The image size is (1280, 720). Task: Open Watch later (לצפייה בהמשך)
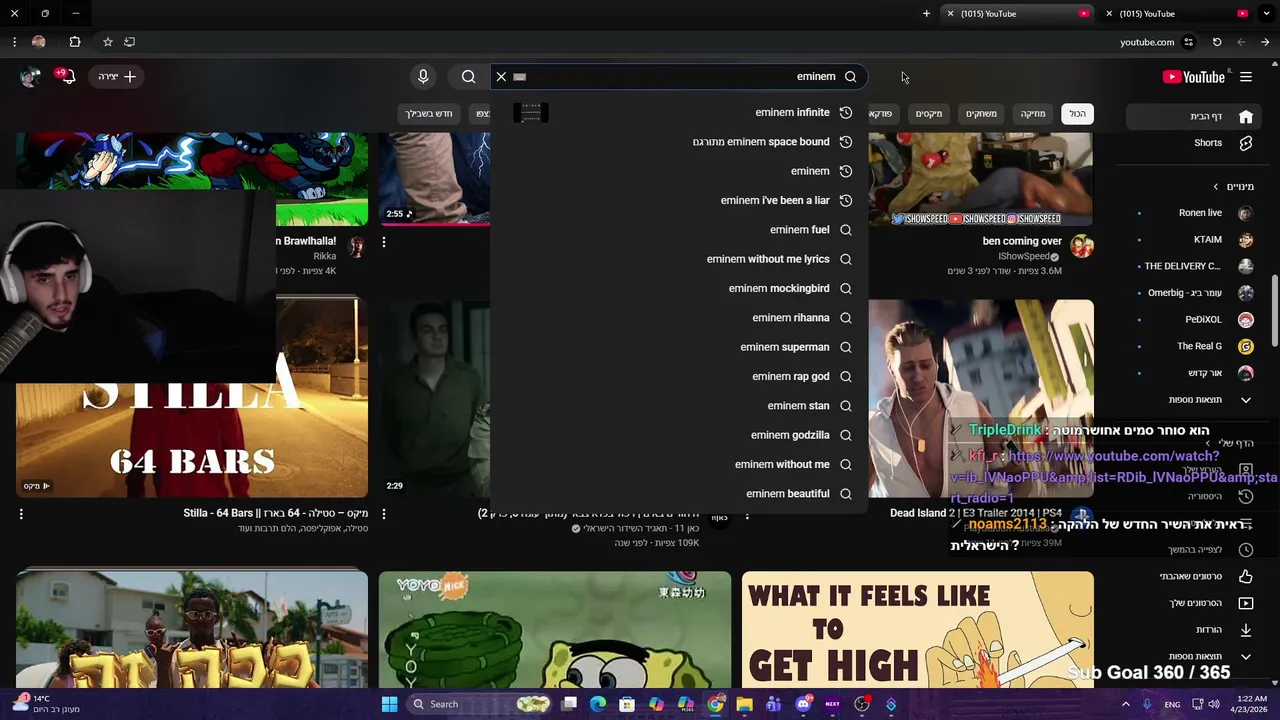(1196, 550)
